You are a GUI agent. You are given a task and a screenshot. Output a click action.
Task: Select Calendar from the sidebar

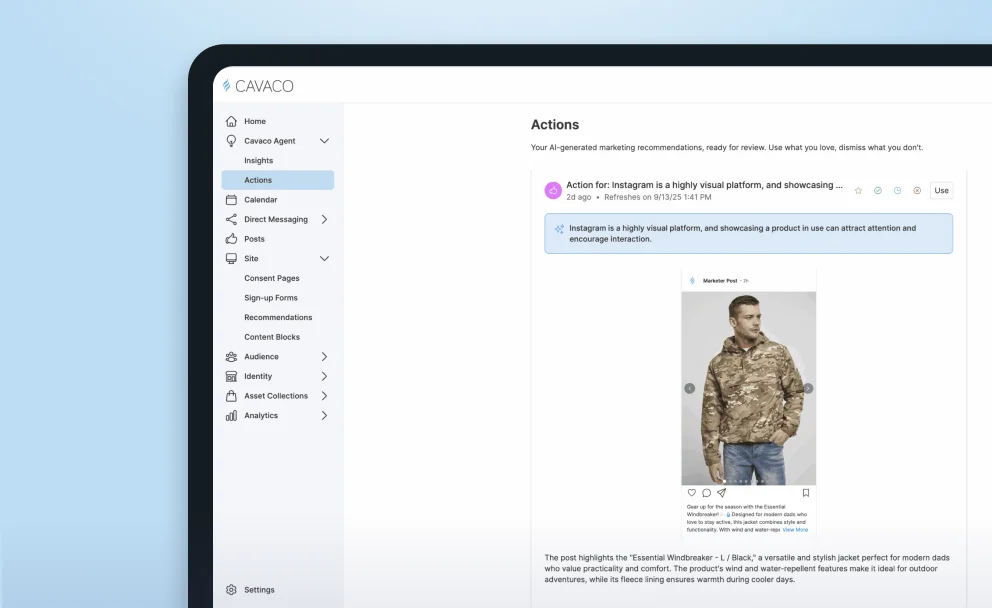(x=260, y=200)
